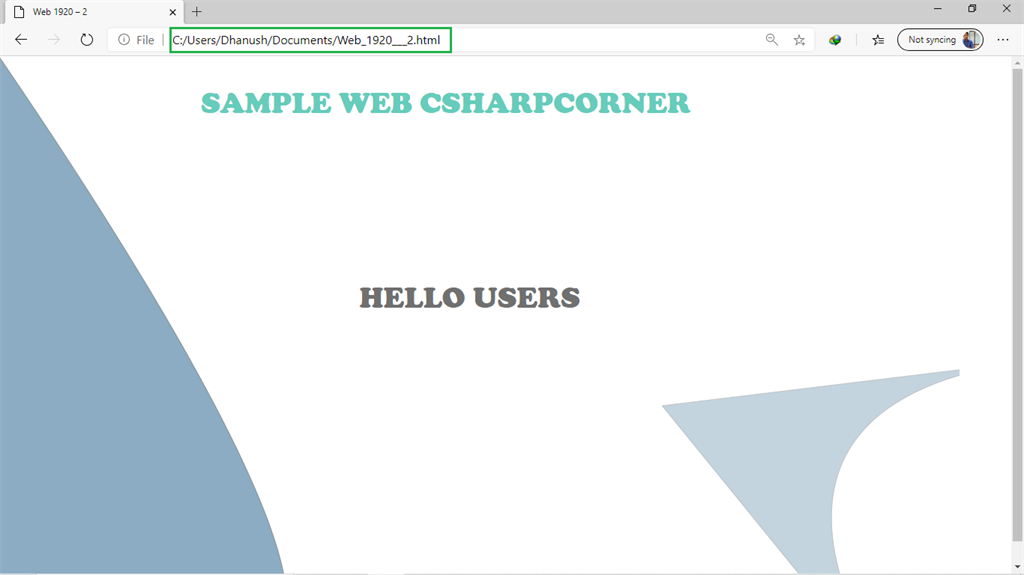Open the zoom magnifier in address bar
This screenshot has width=1024, height=575.
pos(772,40)
